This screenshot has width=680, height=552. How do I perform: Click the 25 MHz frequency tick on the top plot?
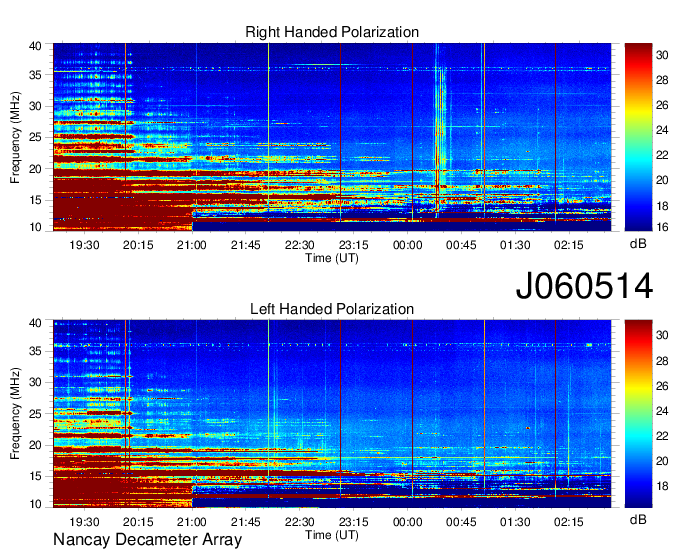(x=35, y=137)
